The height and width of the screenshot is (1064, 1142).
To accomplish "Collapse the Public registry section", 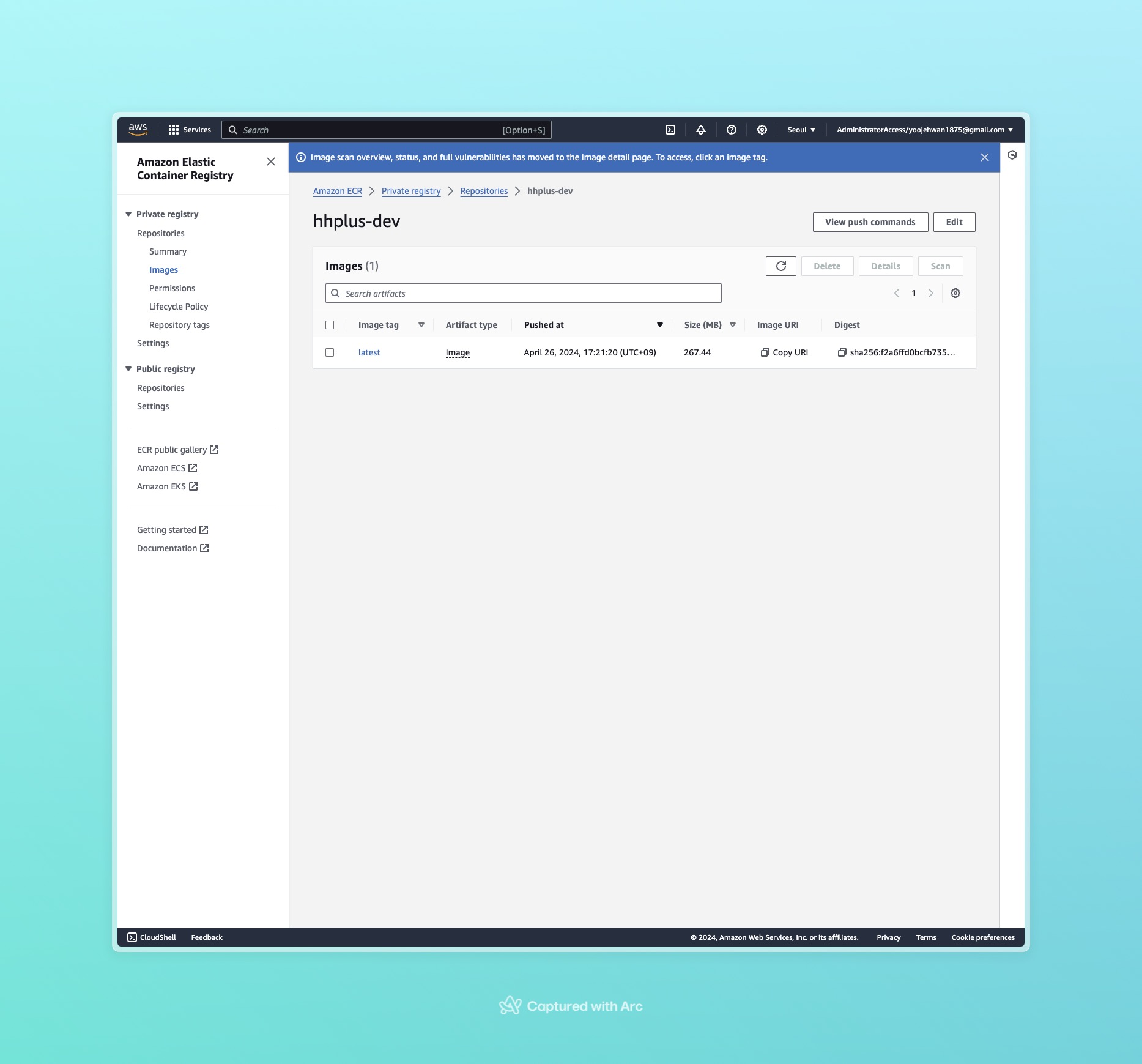I will 128,369.
